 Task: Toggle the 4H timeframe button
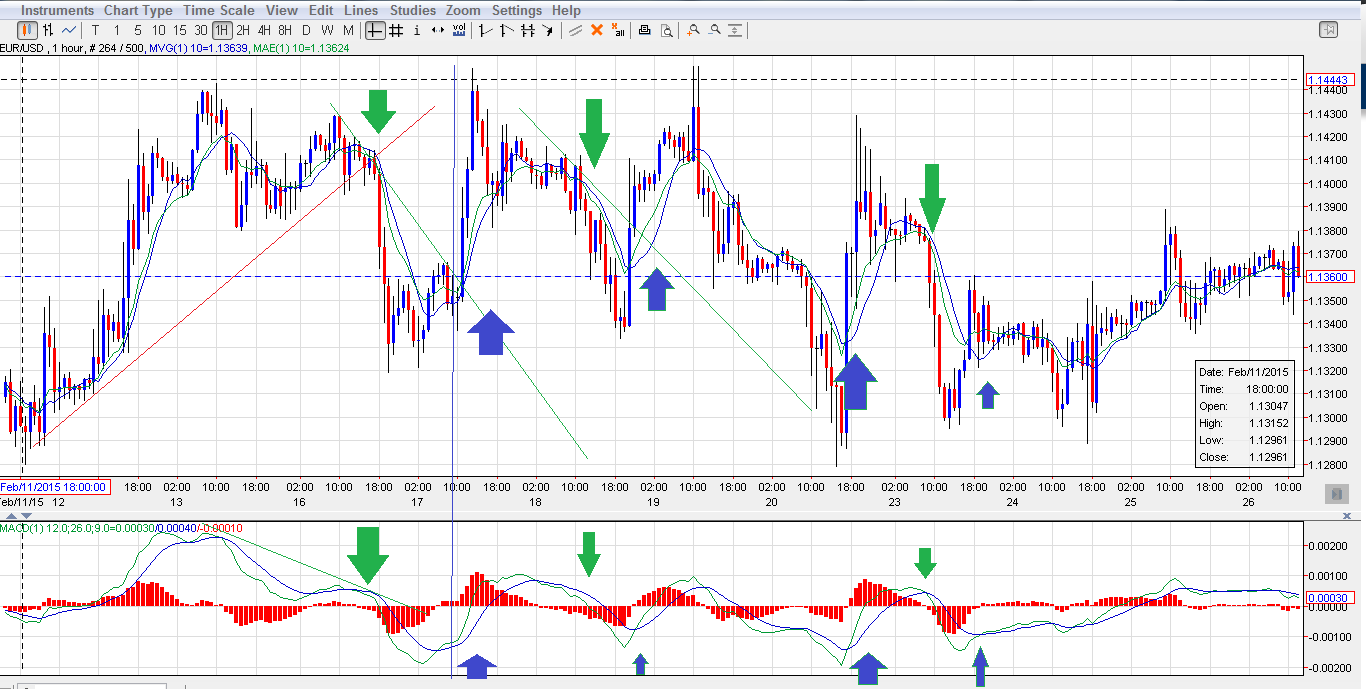click(x=264, y=30)
